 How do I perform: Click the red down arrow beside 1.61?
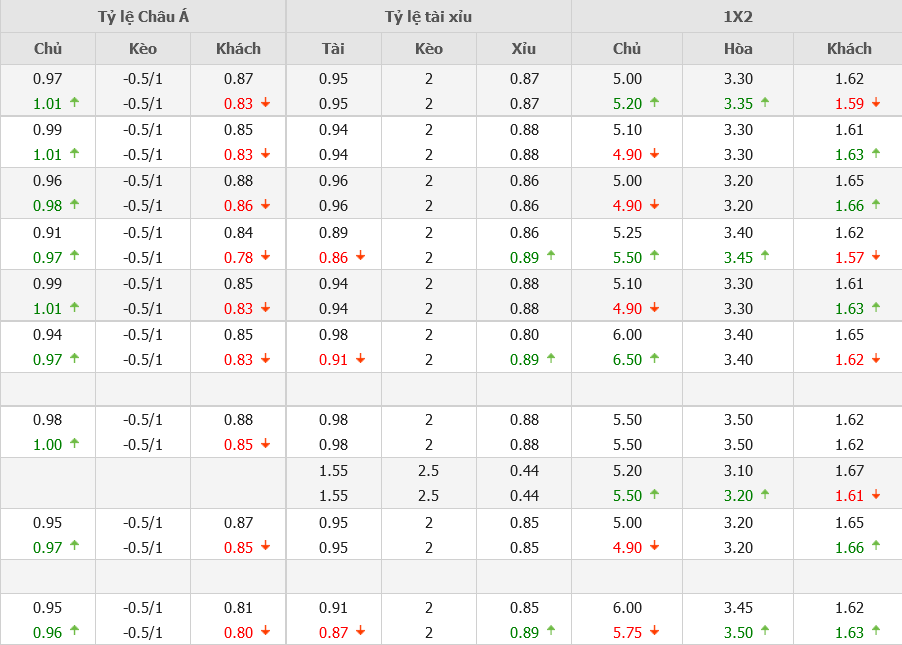(x=877, y=494)
